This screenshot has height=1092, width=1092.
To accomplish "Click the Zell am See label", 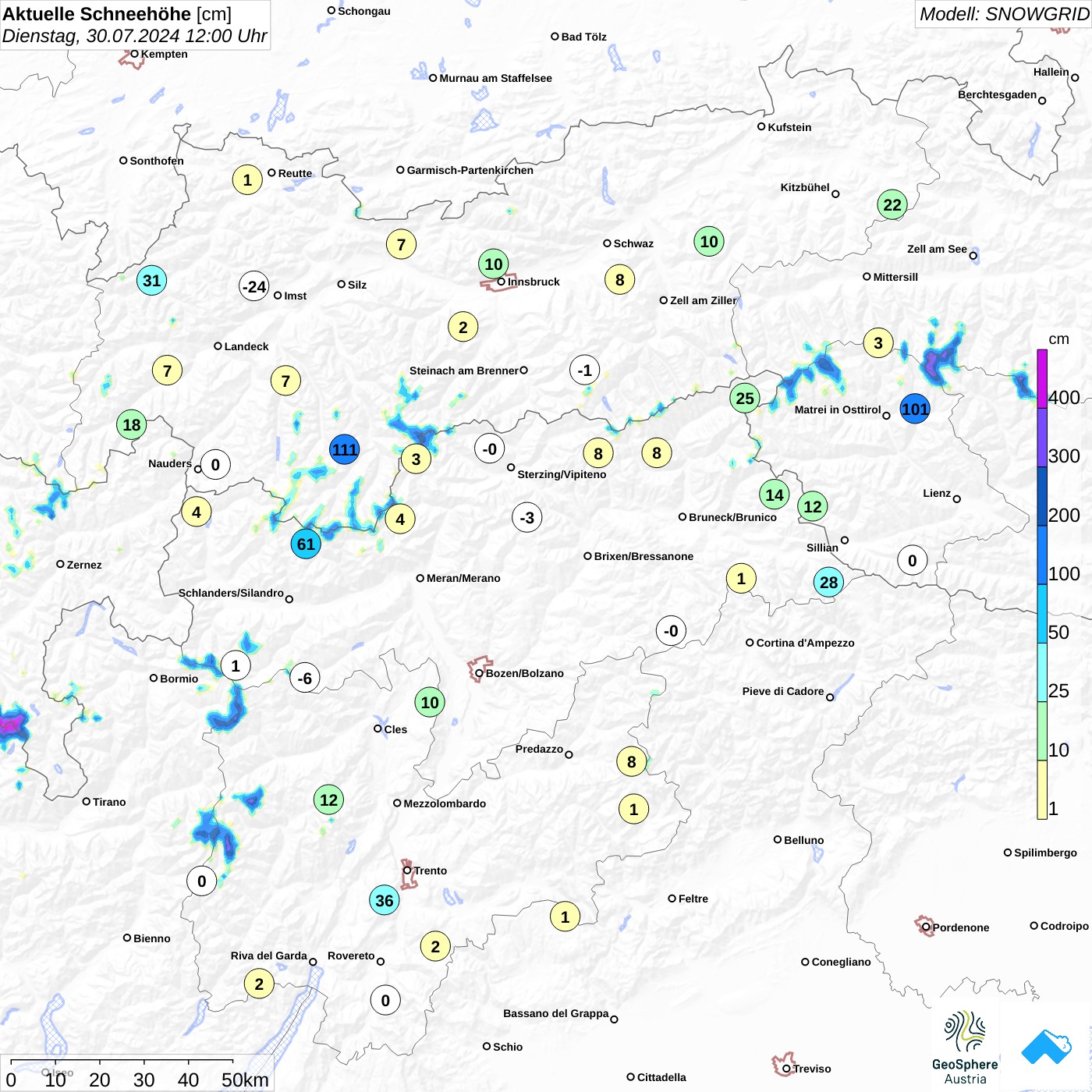I will 937,249.
